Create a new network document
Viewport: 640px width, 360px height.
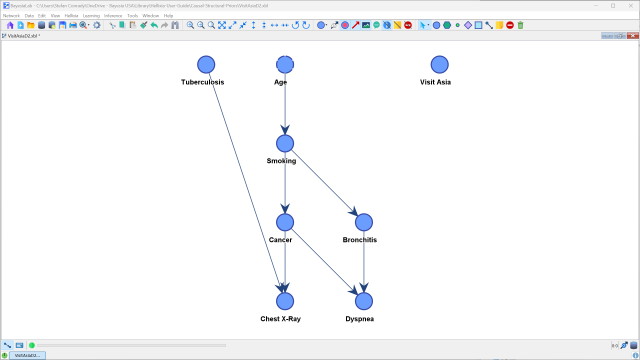point(20,25)
